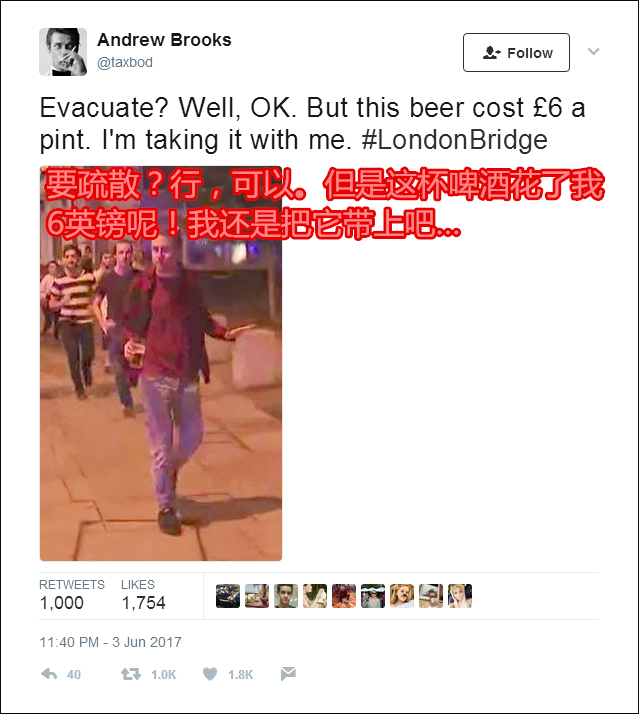Like the tweet with the heart icon

[x=210, y=674]
